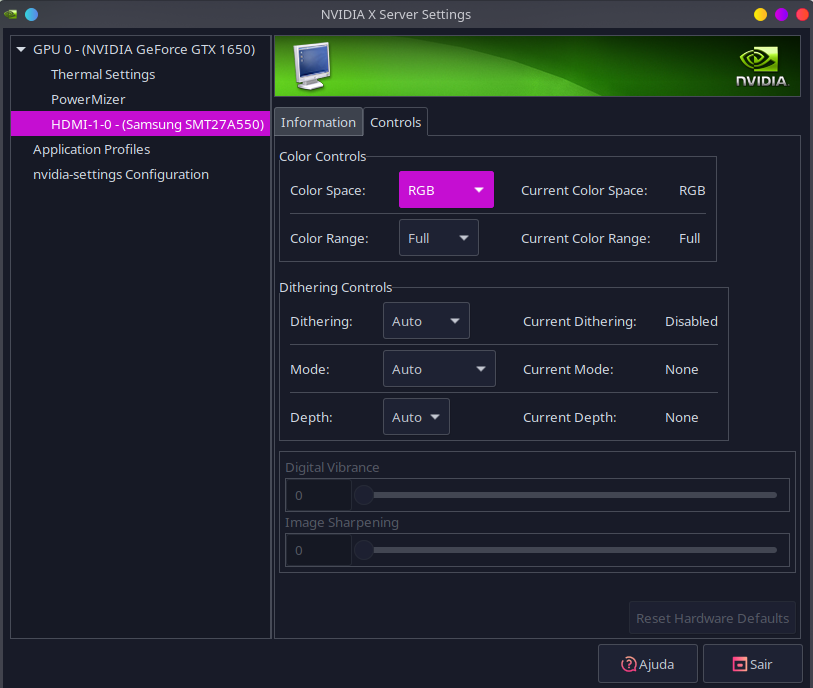Click the Ajuda help button

(x=648, y=664)
